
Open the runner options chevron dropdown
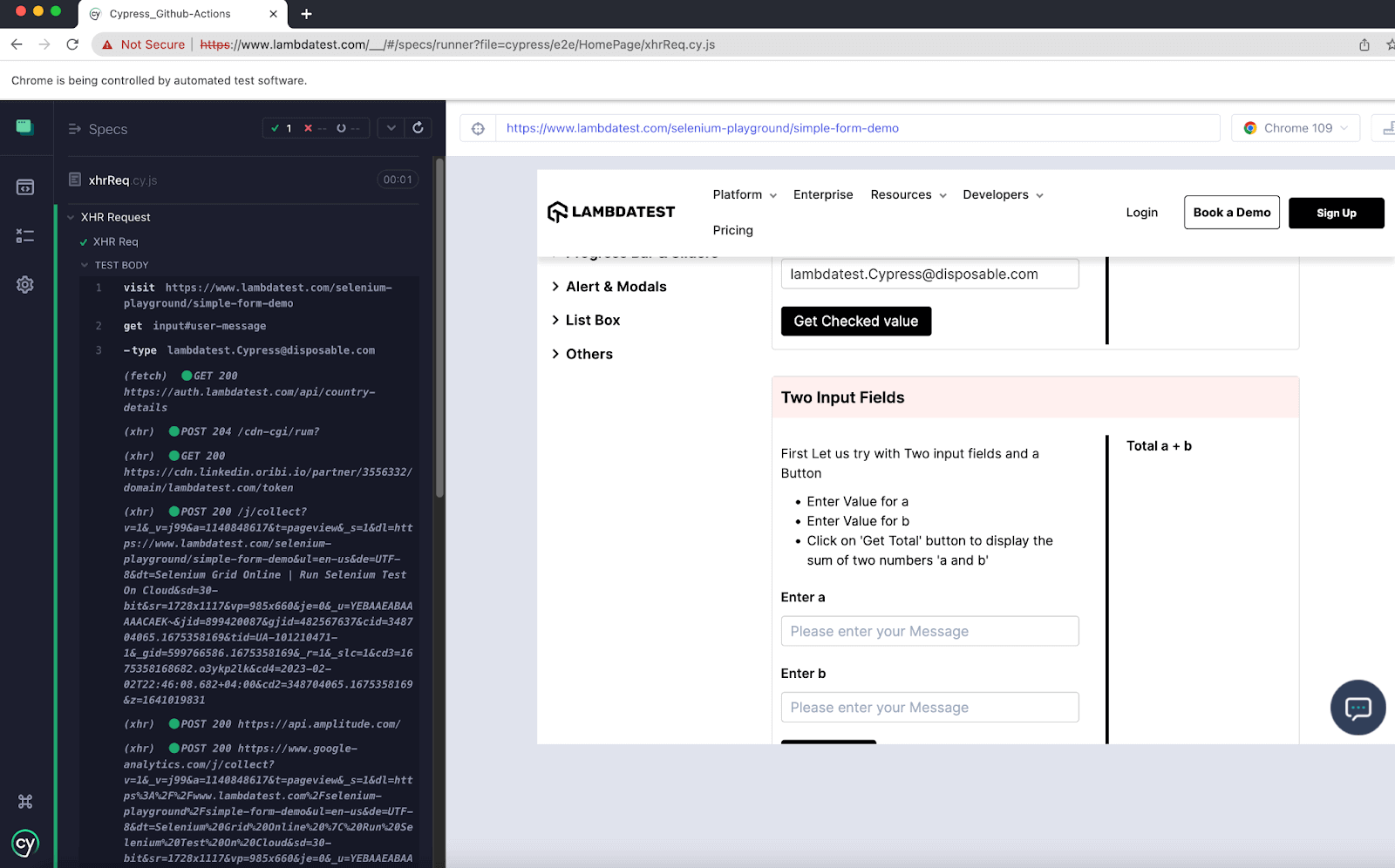point(391,128)
